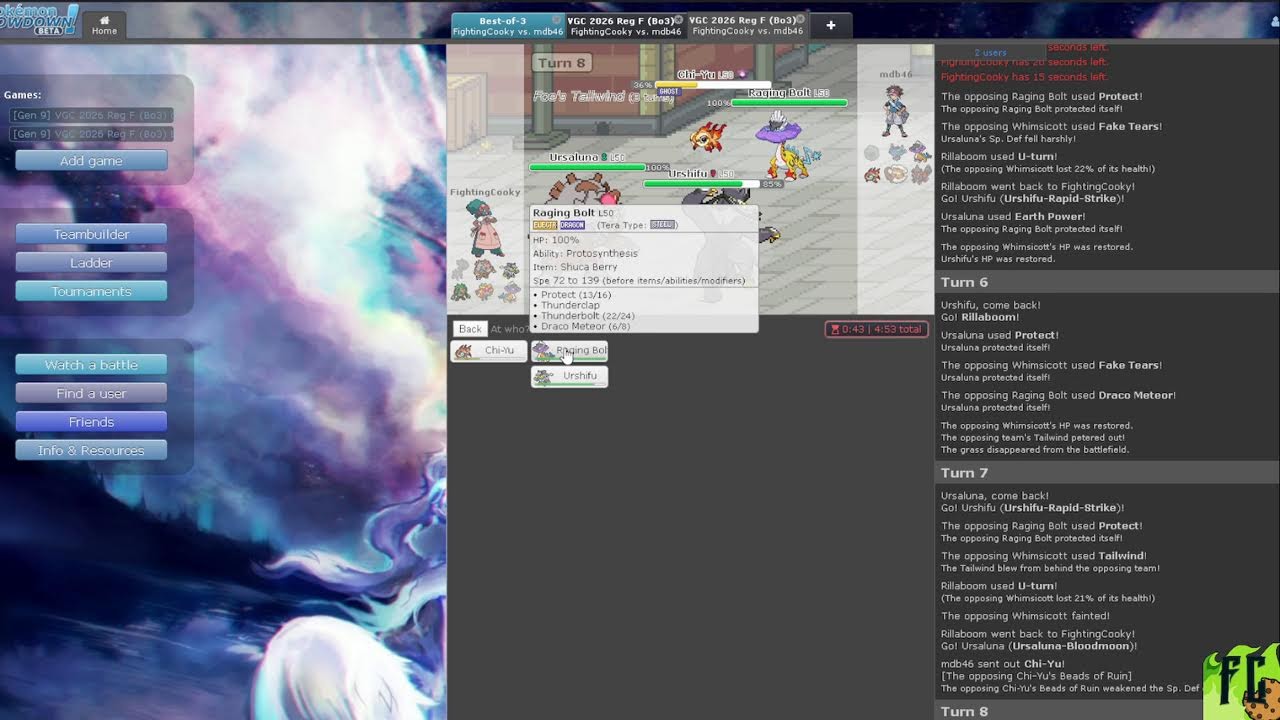Click the hourglass icon on the timer

pyautogui.click(x=835, y=329)
